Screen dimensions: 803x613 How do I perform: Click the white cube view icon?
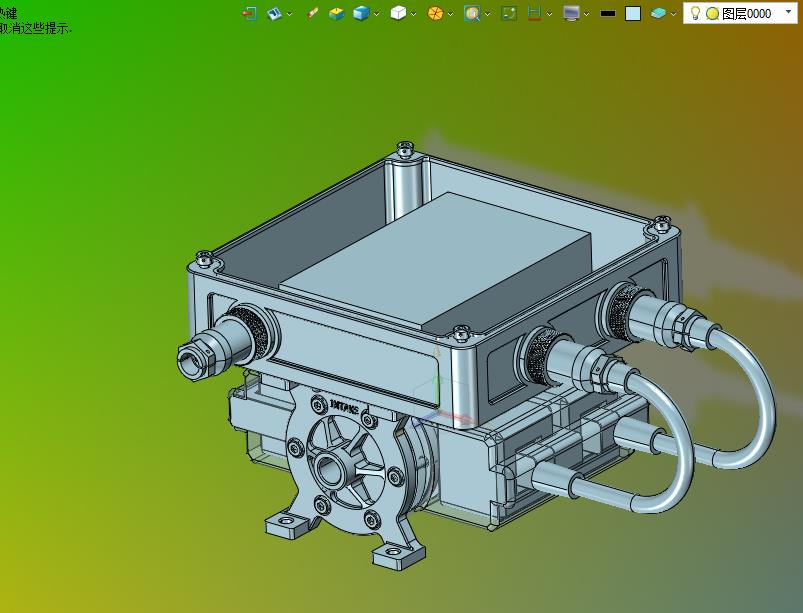[x=398, y=13]
